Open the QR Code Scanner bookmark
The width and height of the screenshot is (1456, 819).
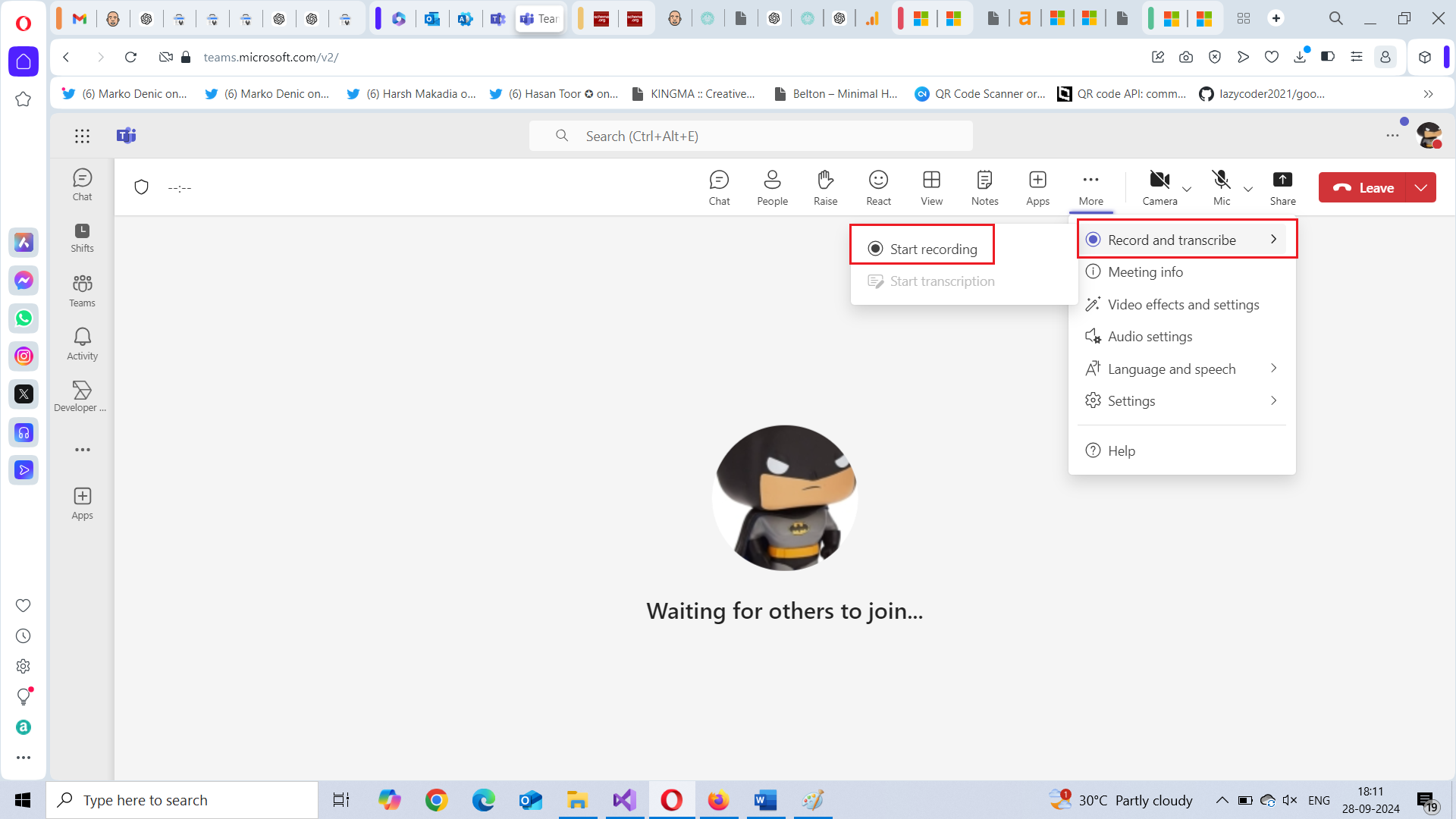point(979,94)
